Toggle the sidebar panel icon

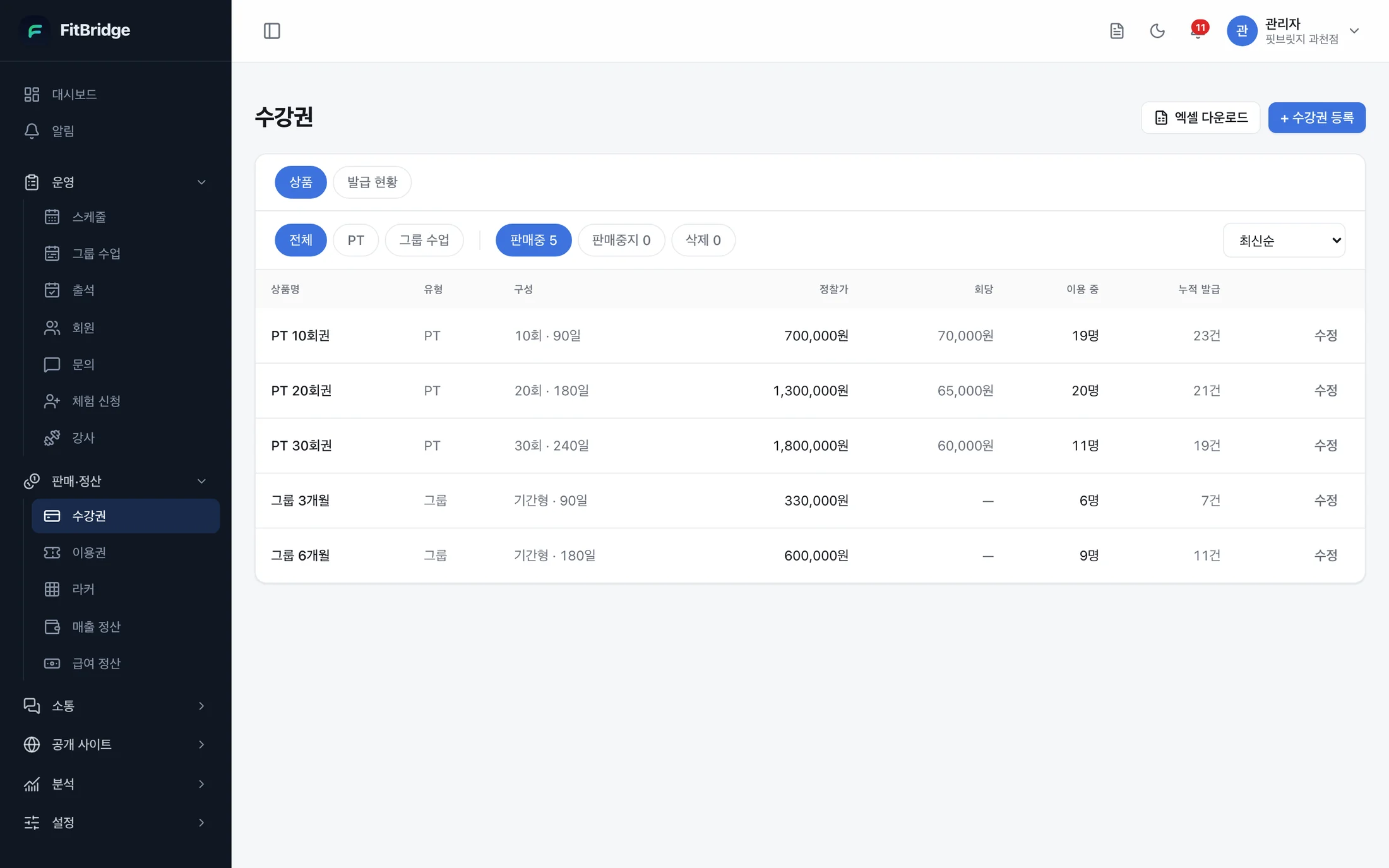click(x=271, y=30)
